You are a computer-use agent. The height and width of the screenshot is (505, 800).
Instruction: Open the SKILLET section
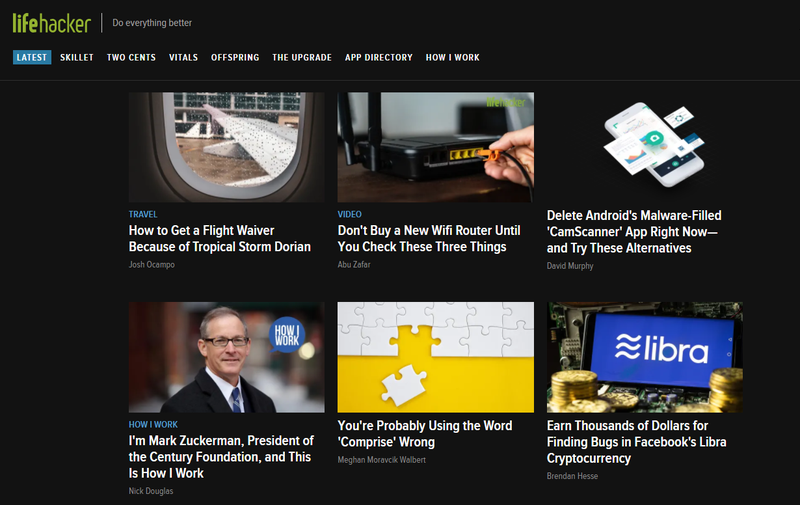77,58
